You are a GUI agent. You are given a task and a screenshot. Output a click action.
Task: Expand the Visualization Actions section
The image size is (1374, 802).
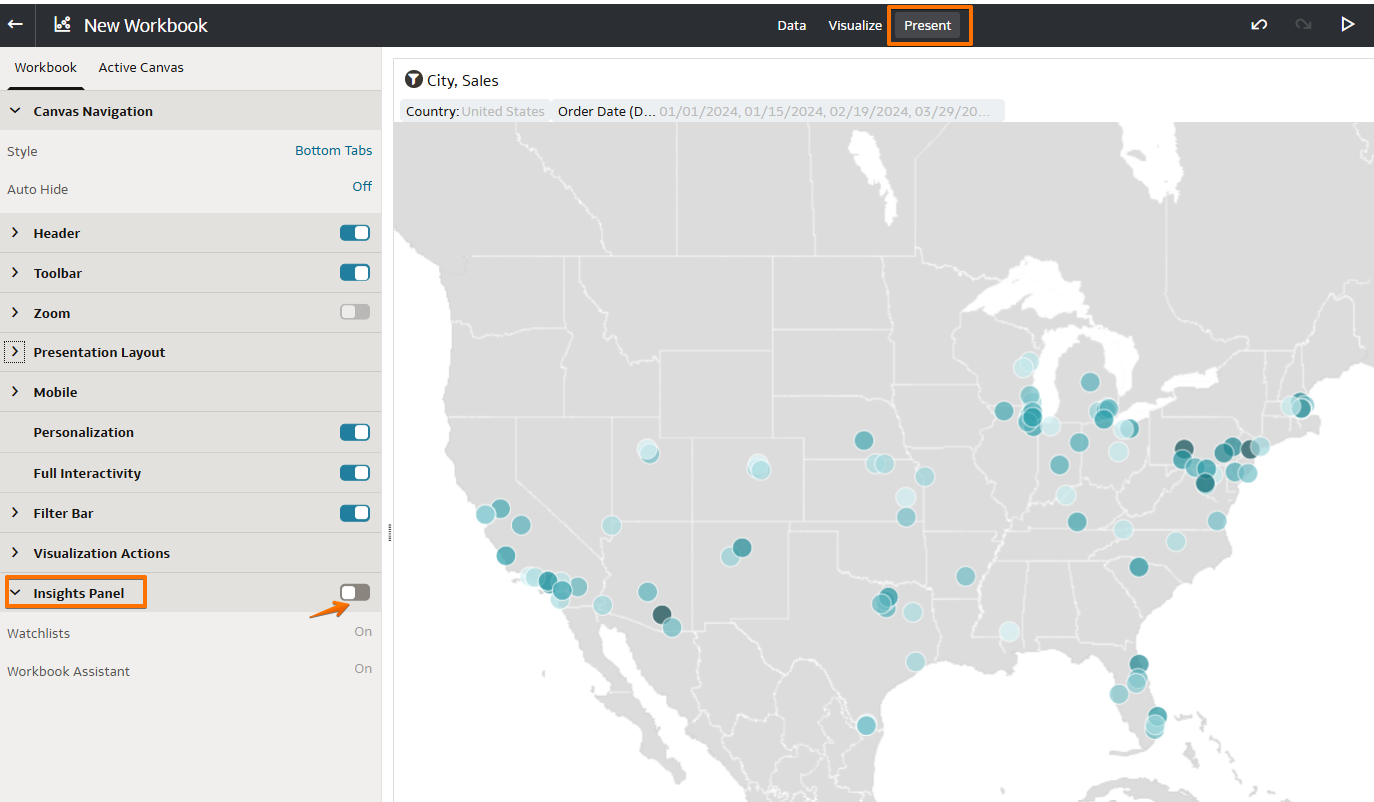(x=15, y=553)
